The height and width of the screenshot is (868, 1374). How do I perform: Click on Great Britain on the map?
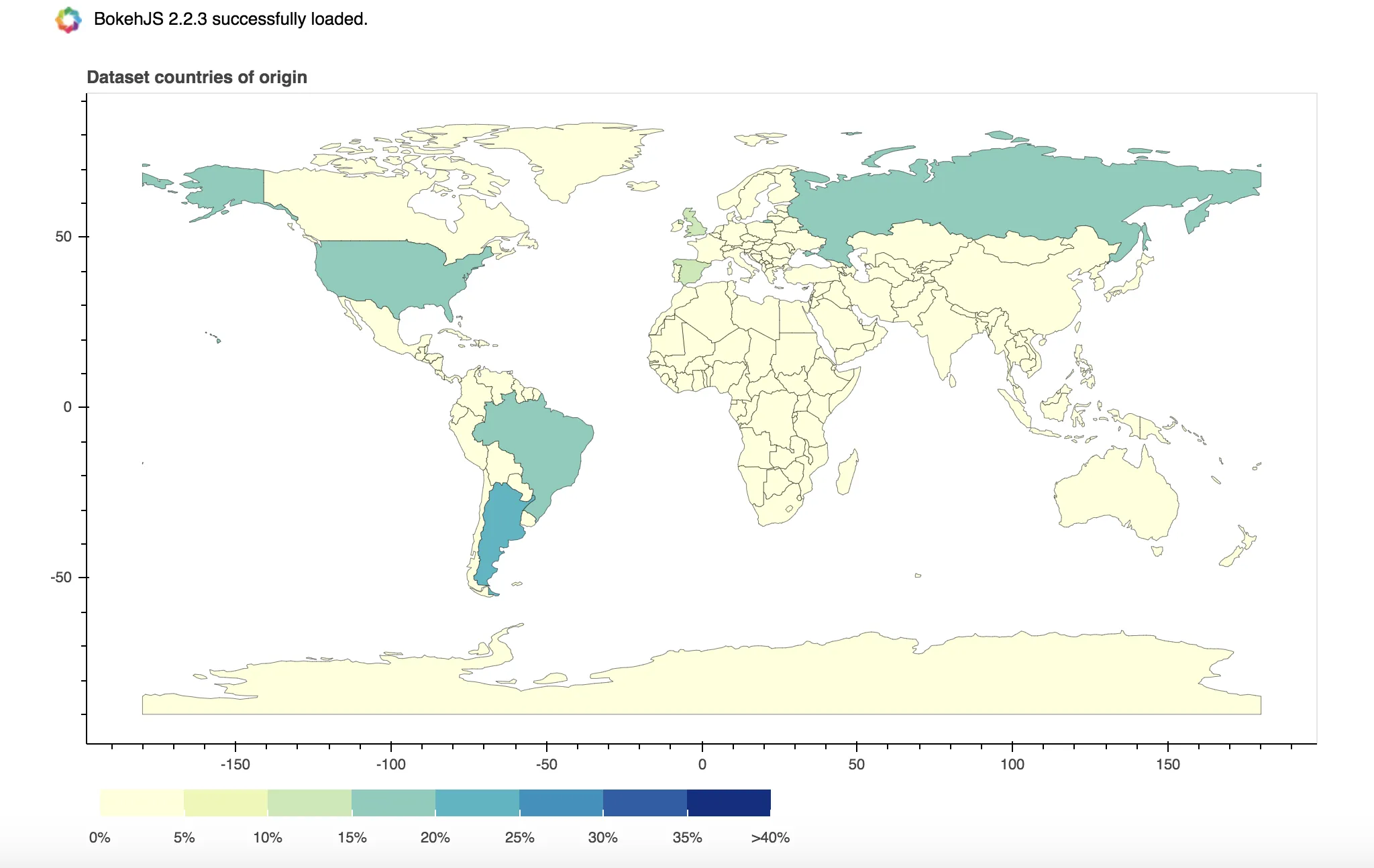[694, 223]
